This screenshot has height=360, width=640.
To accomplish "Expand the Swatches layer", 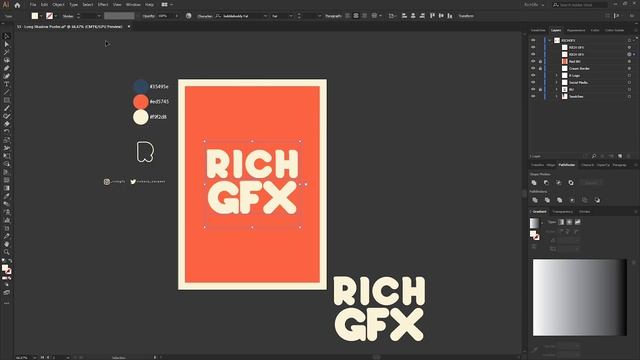I will coord(556,96).
